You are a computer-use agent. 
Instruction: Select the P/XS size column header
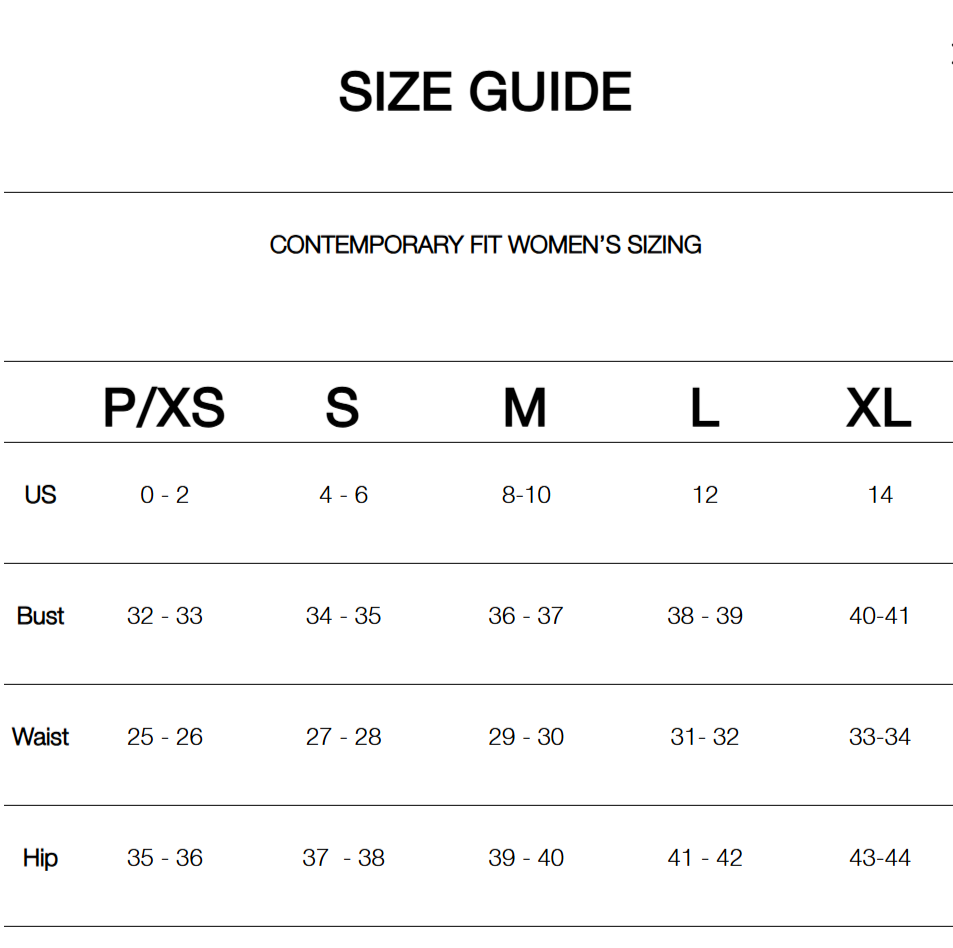164,408
